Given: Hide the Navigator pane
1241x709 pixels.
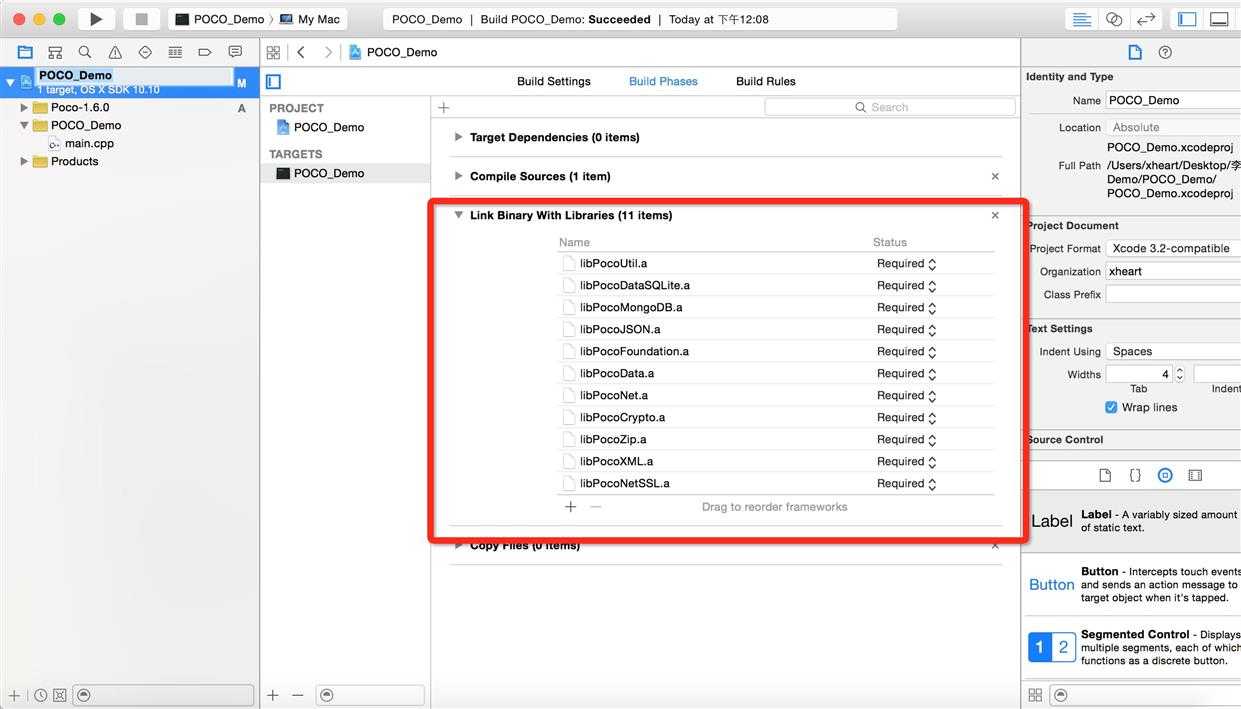Looking at the screenshot, I should [x=1187, y=19].
